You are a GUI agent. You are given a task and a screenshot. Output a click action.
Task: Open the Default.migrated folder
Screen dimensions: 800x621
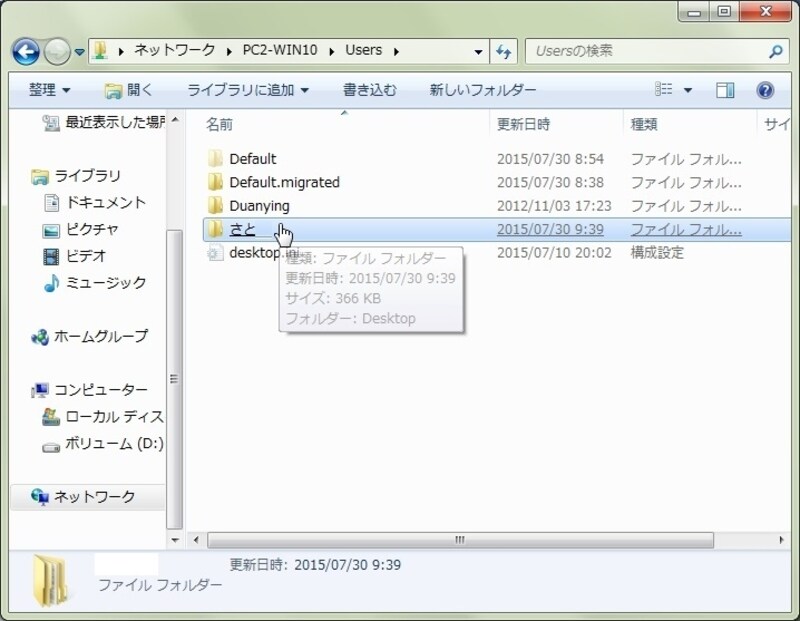pyautogui.click(x=284, y=182)
